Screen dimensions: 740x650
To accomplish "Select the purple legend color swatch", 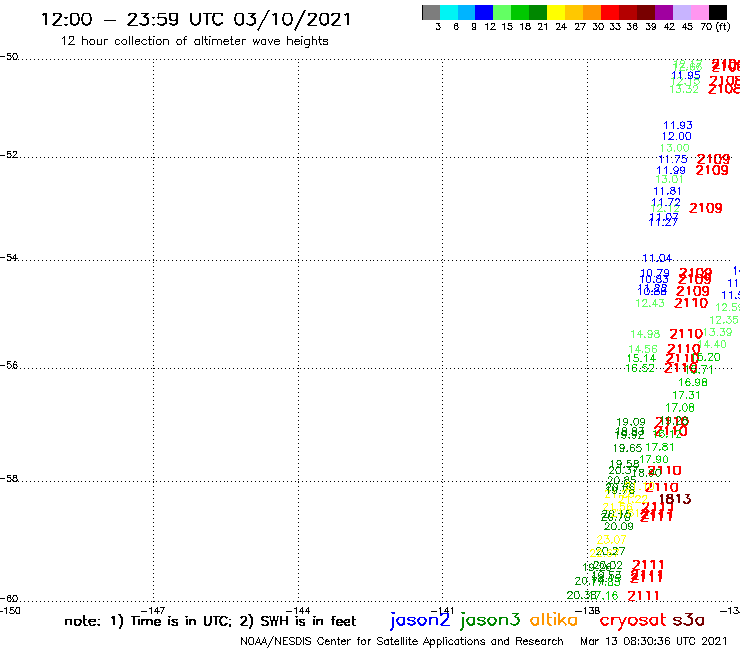I will tap(664, 12).
